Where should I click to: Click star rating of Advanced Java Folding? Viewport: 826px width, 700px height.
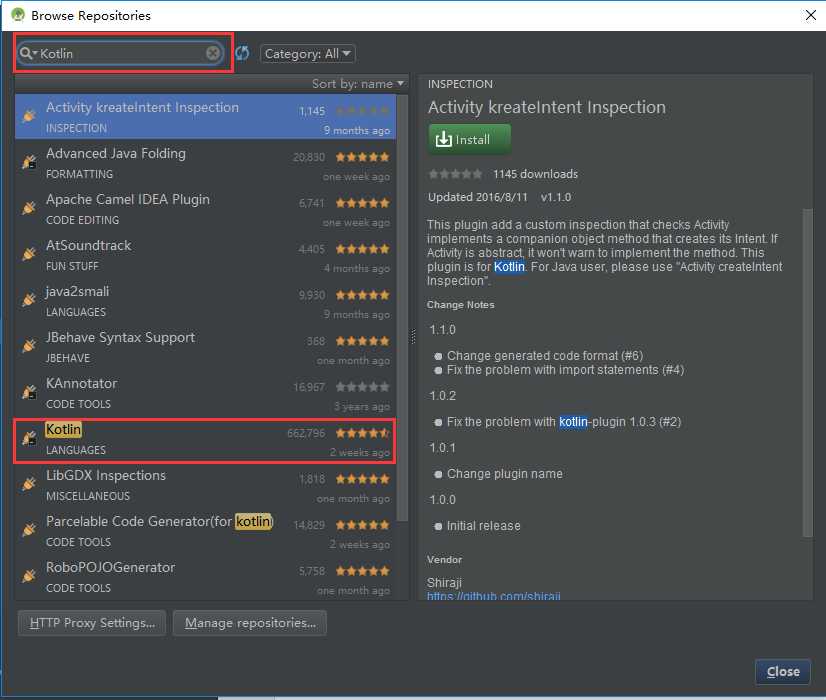362,157
